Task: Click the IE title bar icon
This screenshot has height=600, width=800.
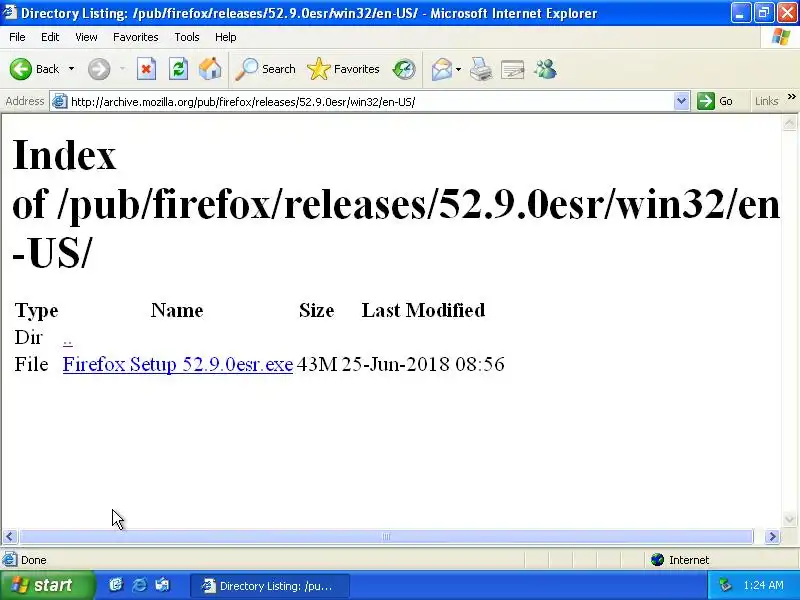Action: coord(9,12)
